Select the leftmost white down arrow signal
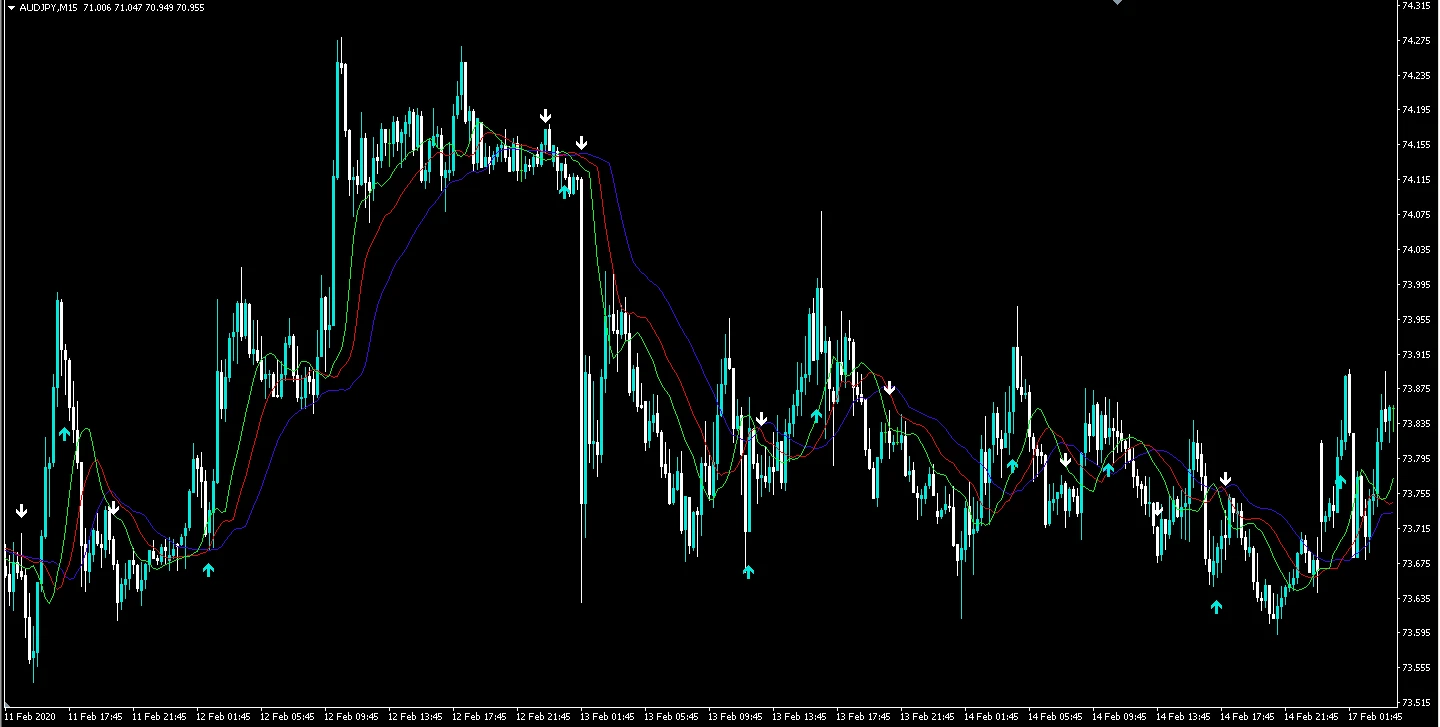1440x727 pixels. coord(22,511)
